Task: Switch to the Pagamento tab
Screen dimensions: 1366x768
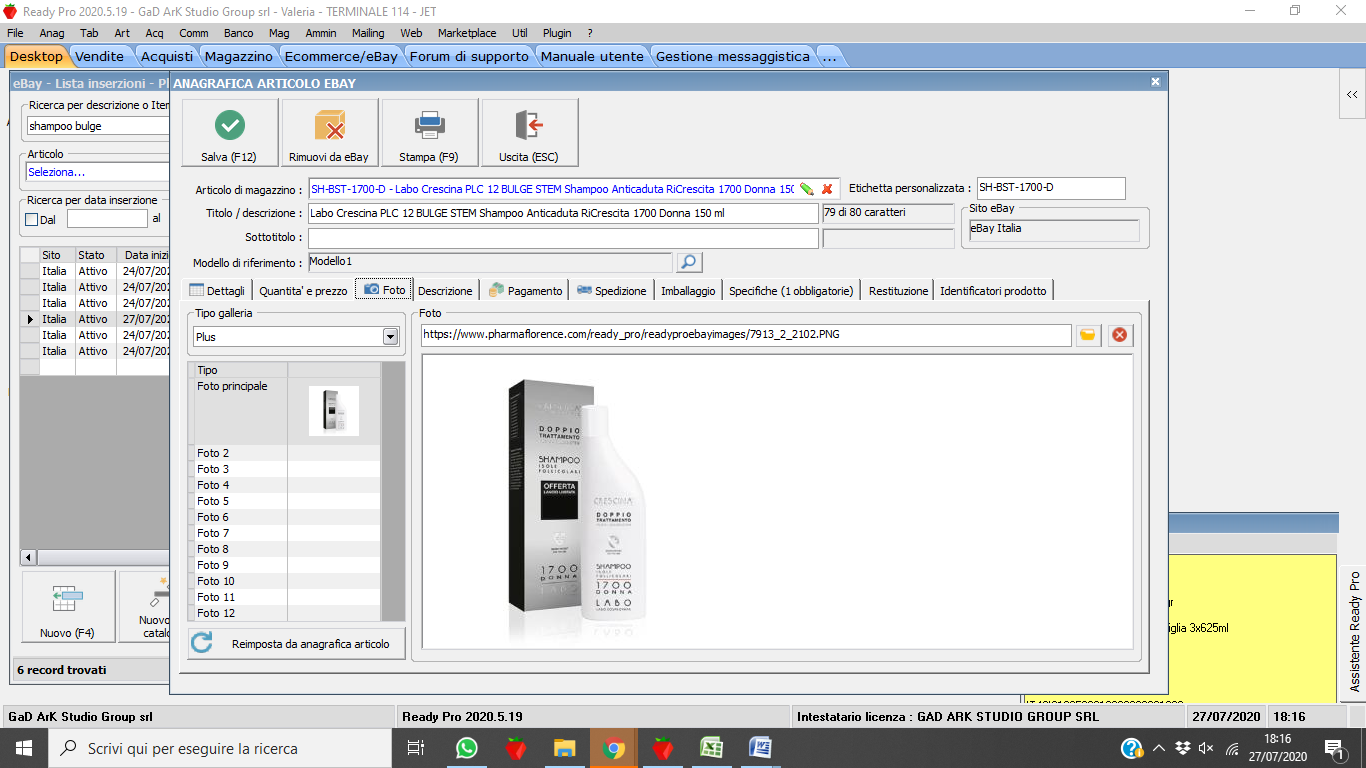Action: (525, 291)
